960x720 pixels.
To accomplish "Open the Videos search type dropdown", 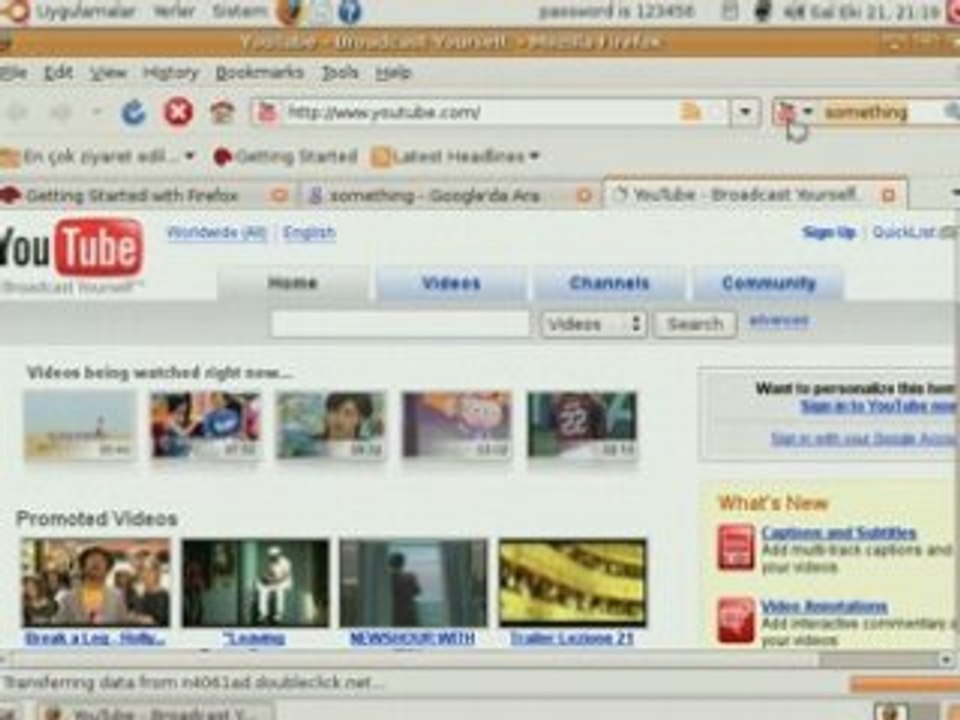I will 593,323.
